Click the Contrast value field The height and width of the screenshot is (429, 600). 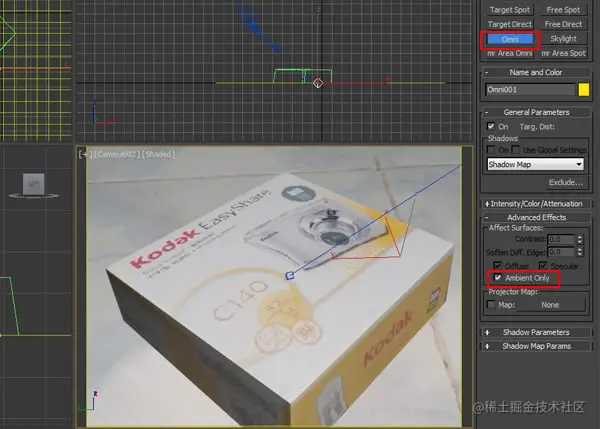[561, 240]
